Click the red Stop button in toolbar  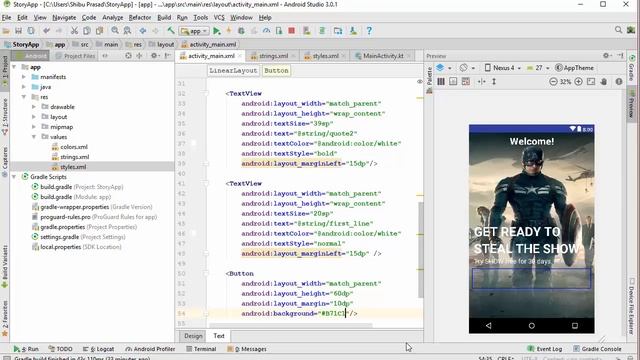[x=291, y=31]
